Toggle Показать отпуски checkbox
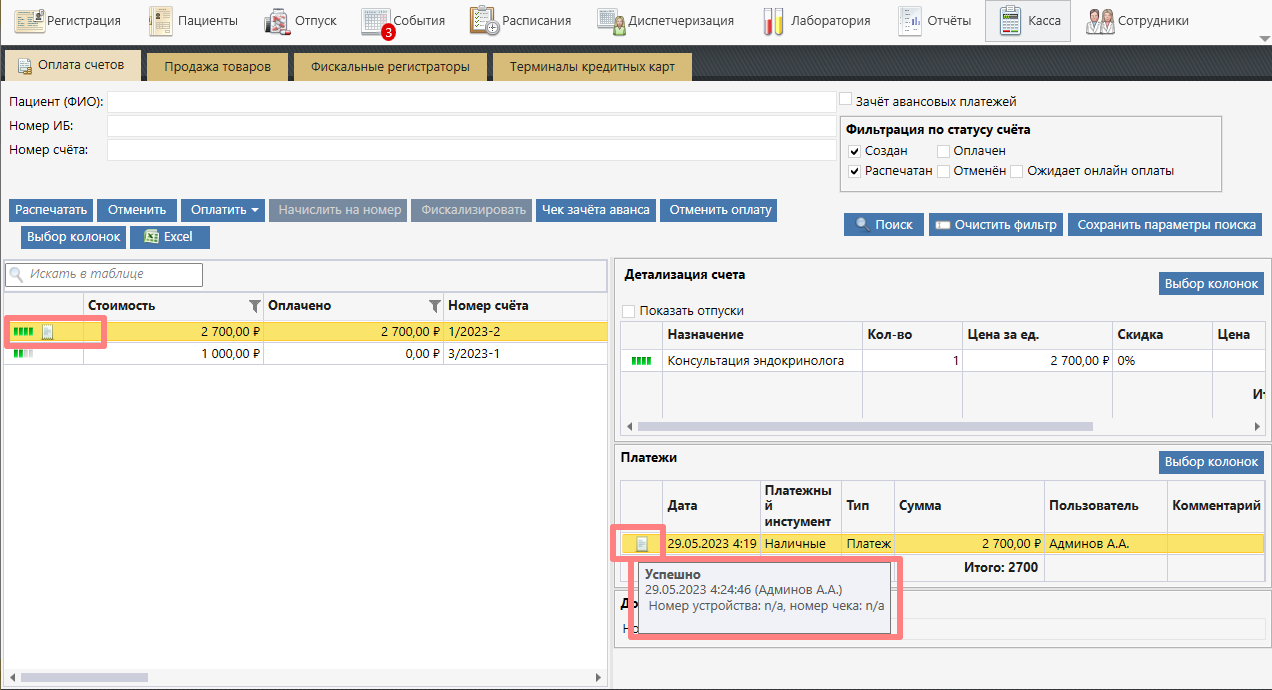The width and height of the screenshot is (1272, 690). coord(629,310)
